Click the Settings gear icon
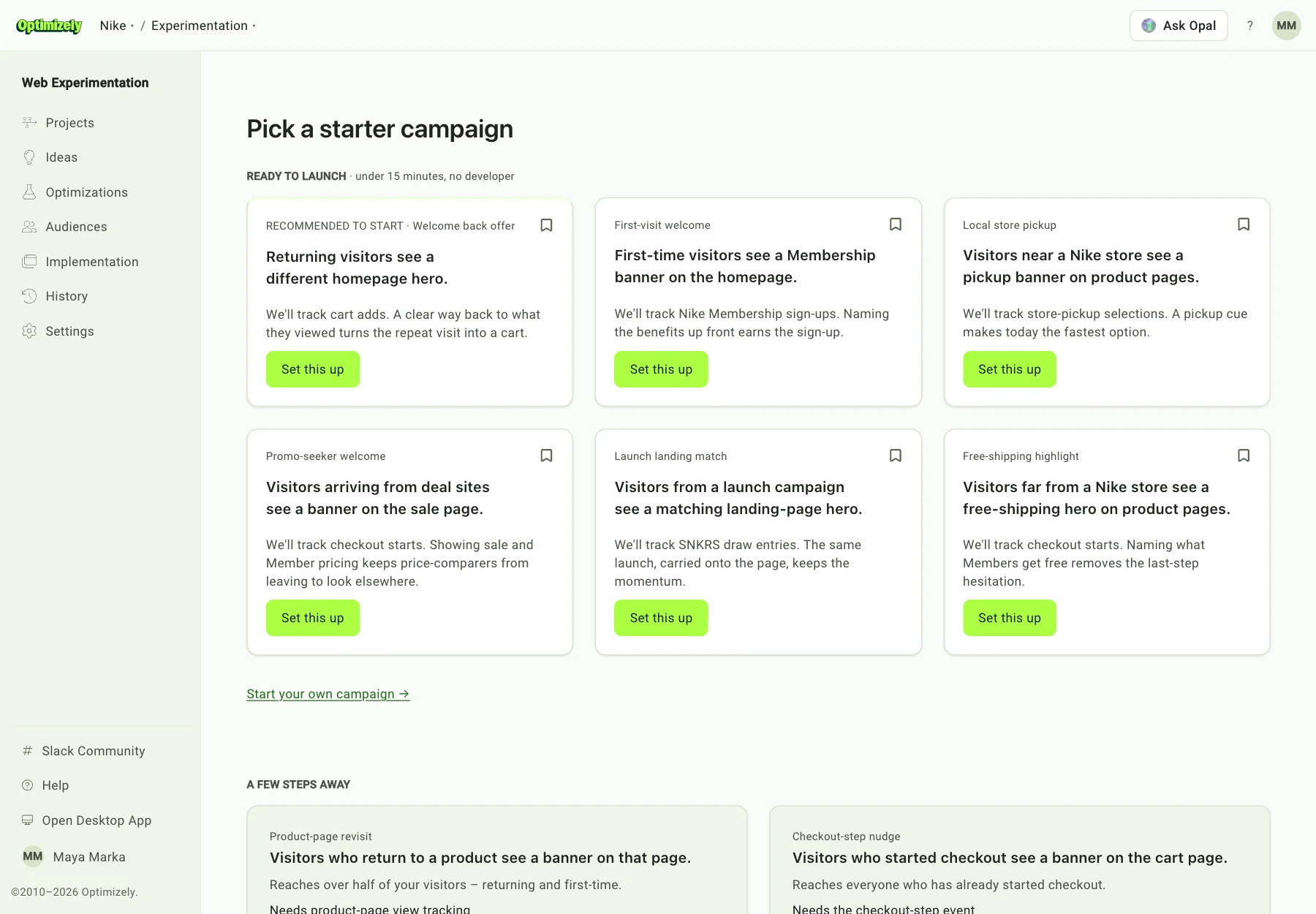1316x914 pixels. pos(29,331)
